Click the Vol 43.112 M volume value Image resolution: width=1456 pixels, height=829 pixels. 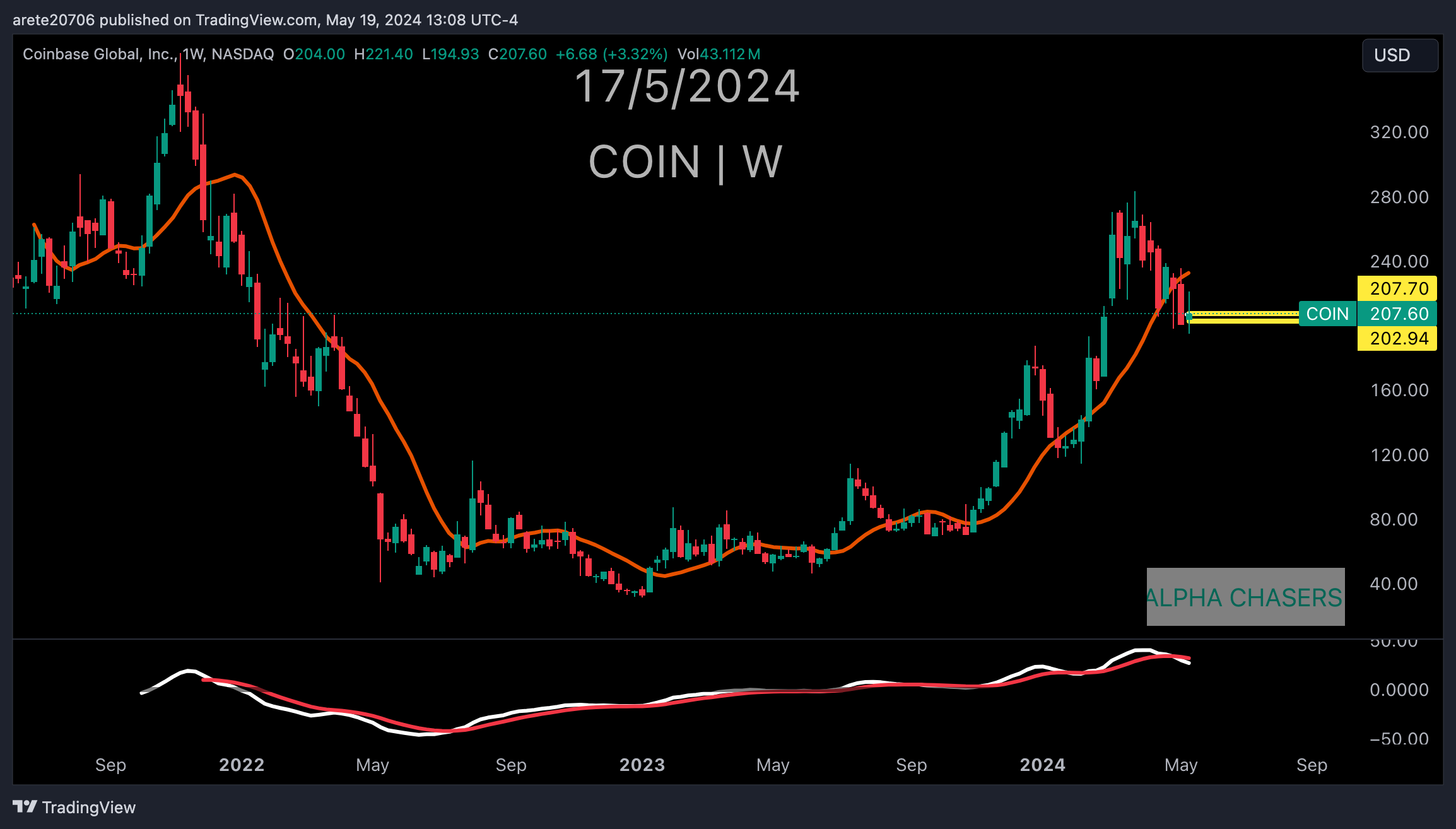[719, 54]
